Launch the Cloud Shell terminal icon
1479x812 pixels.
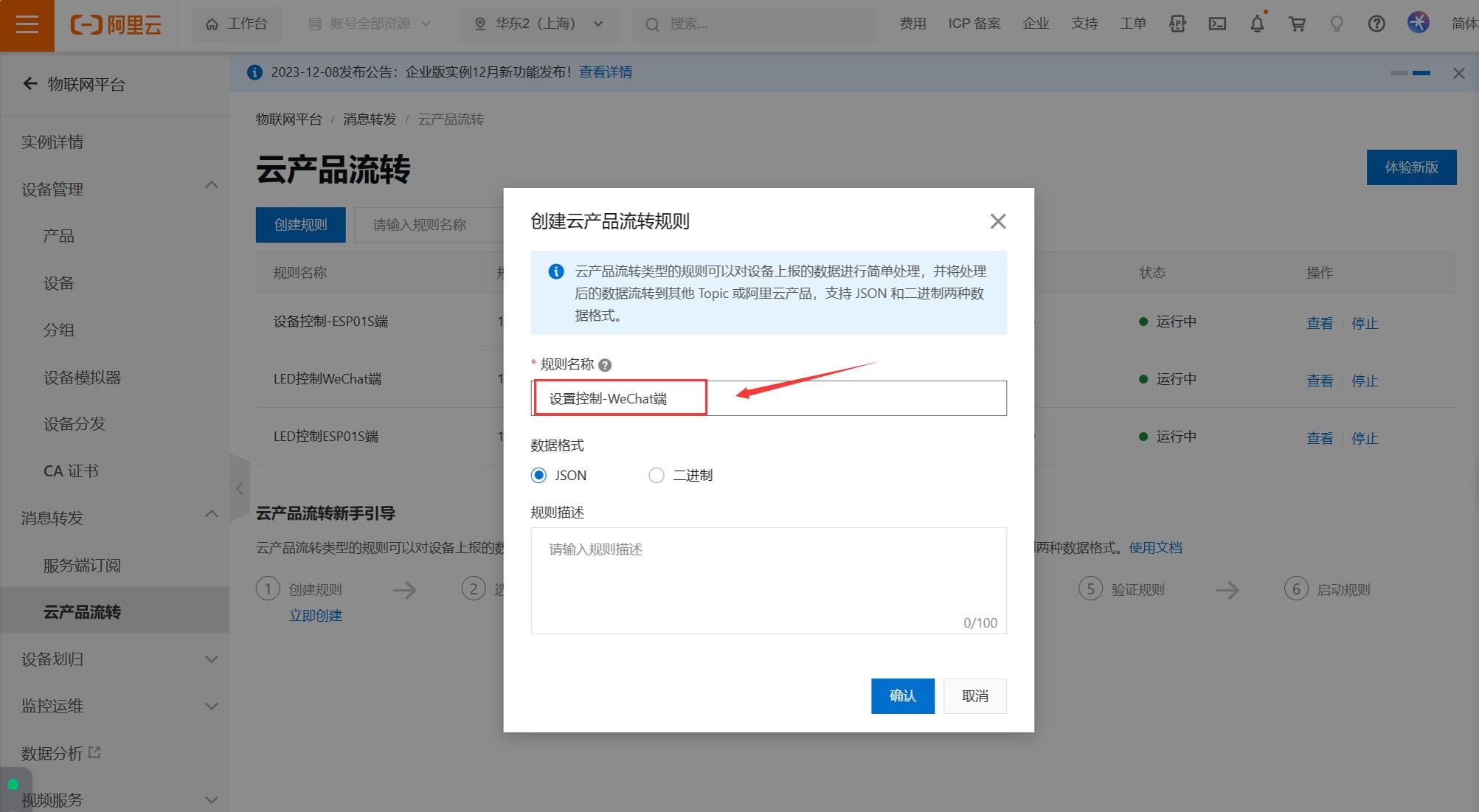[x=1217, y=24]
